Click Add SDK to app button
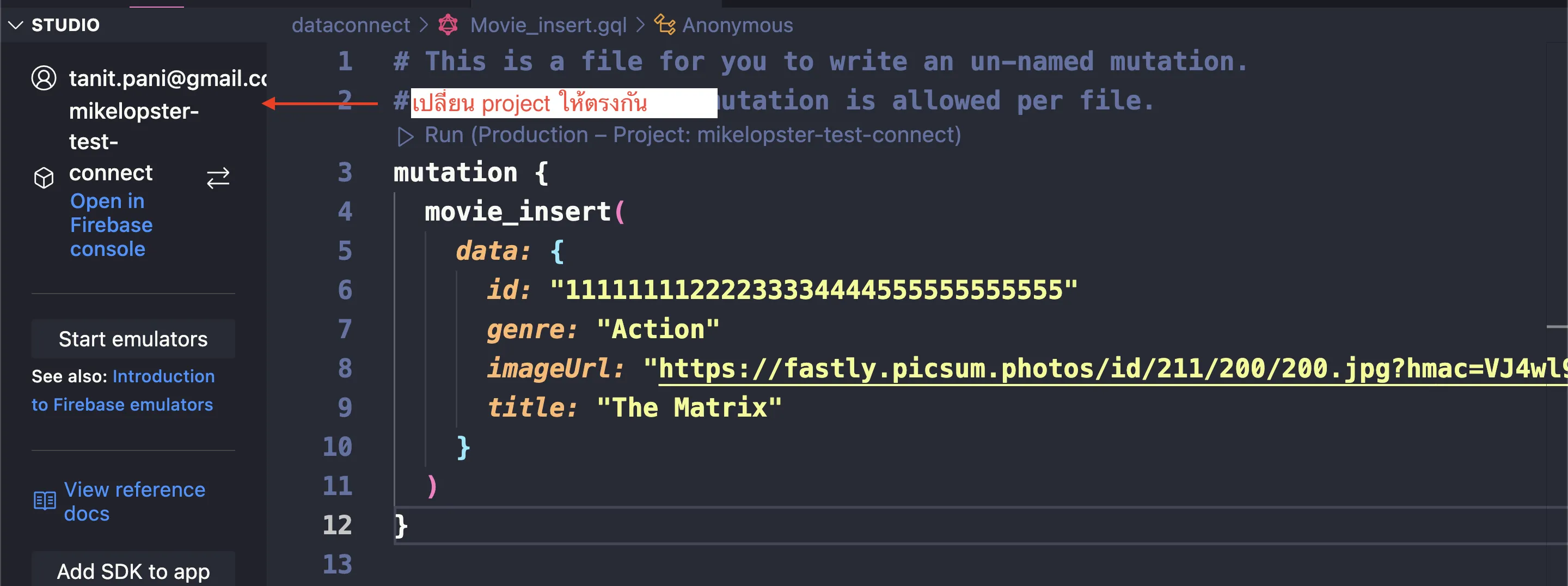This screenshot has height=586, width=1568. (133, 570)
